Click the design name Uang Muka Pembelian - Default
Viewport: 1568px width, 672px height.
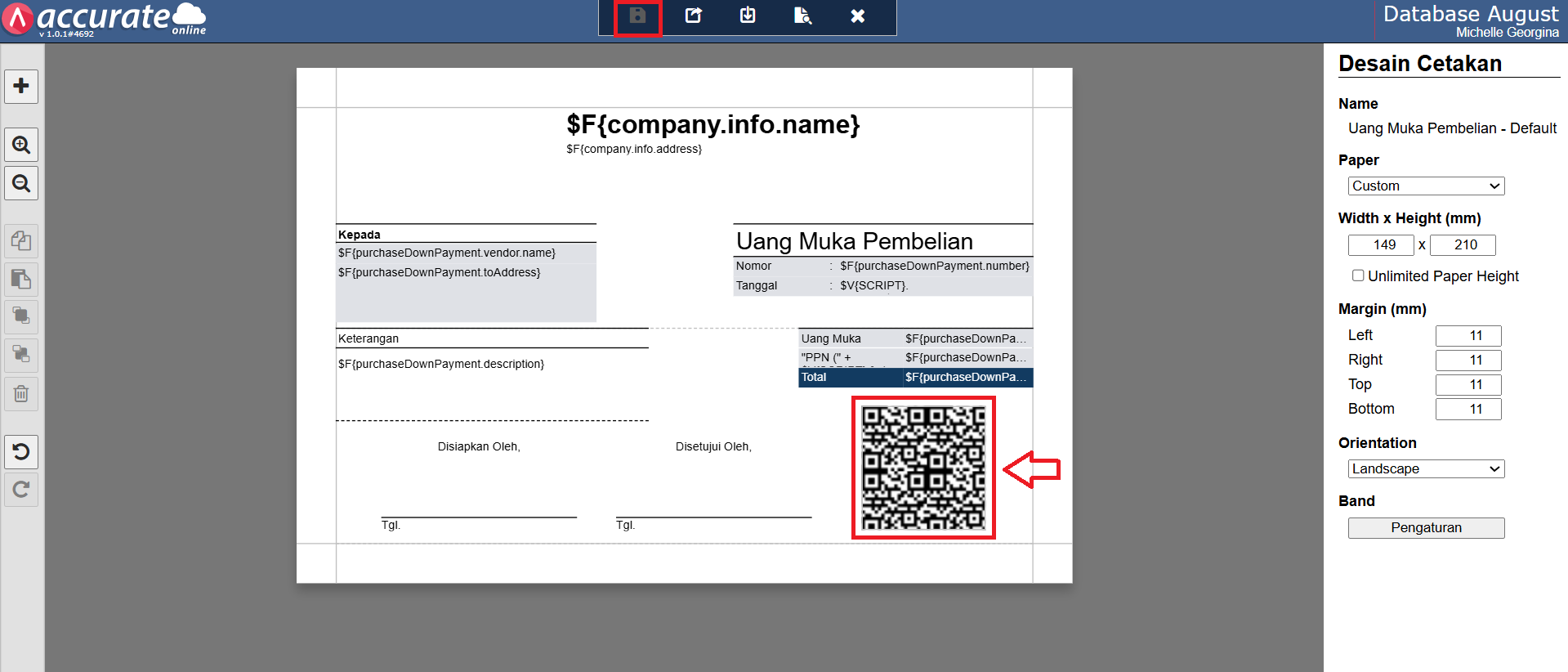point(1452,128)
